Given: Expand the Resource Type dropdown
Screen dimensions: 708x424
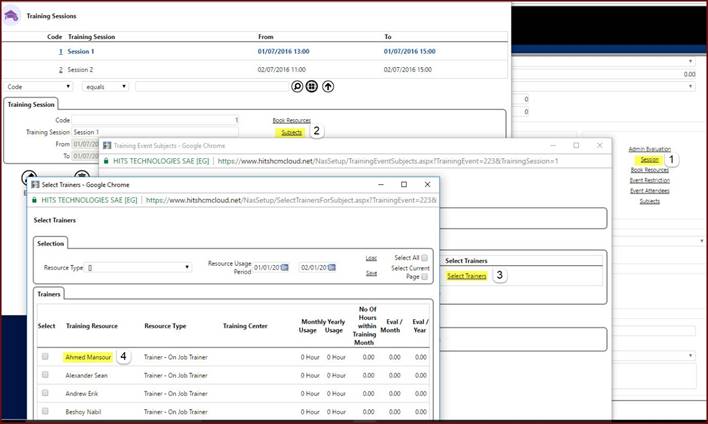Looking at the screenshot, I should pos(139,267).
